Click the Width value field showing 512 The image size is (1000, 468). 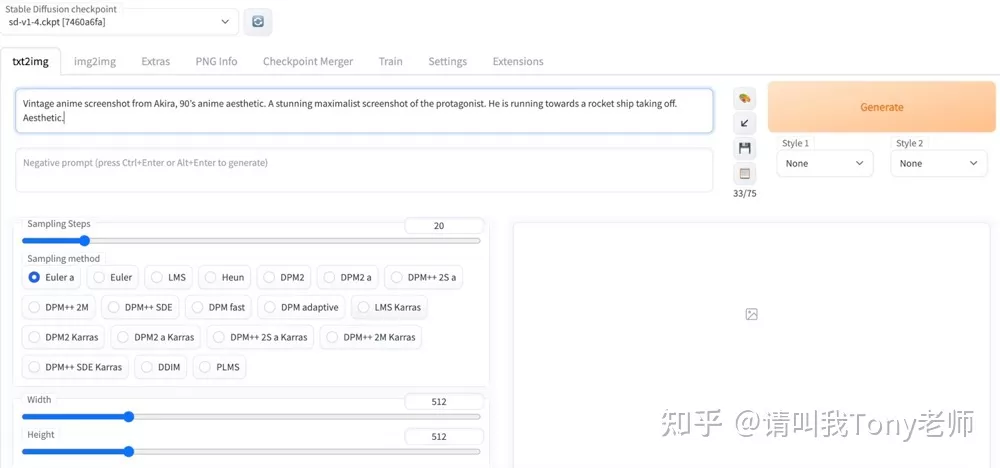(444, 402)
